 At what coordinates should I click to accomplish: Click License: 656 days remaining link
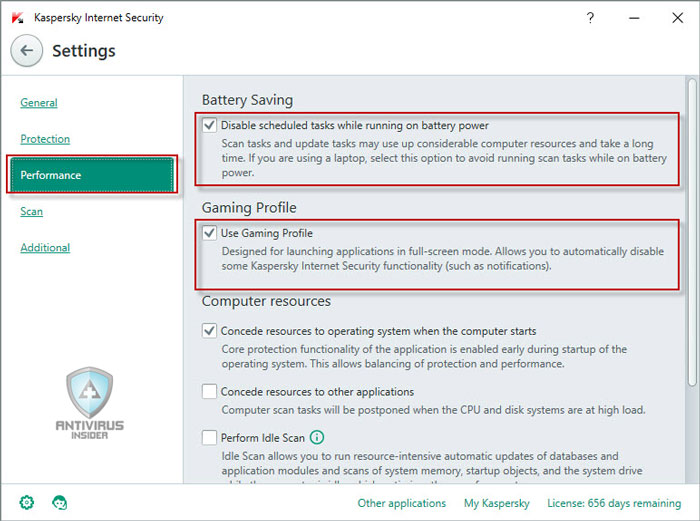[x=614, y=503]
